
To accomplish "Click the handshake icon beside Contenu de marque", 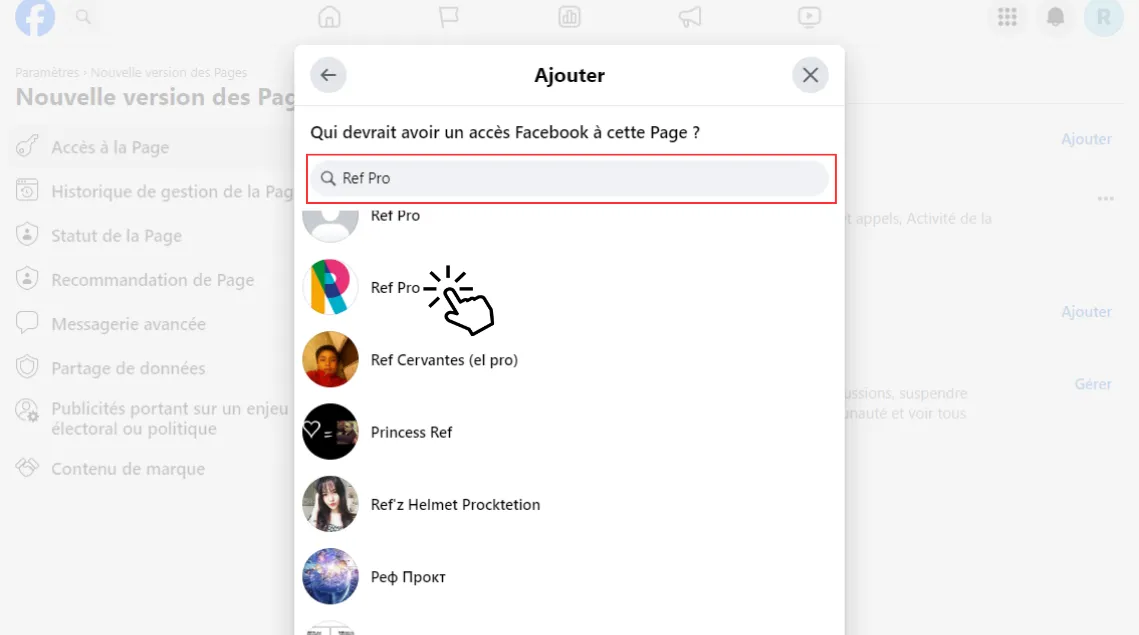I will [x=27, y=467].
